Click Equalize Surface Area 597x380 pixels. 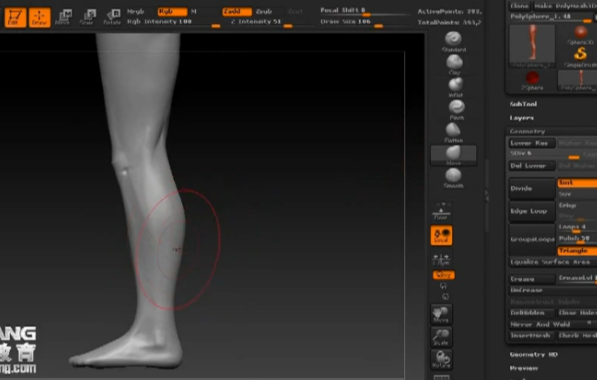553,262
